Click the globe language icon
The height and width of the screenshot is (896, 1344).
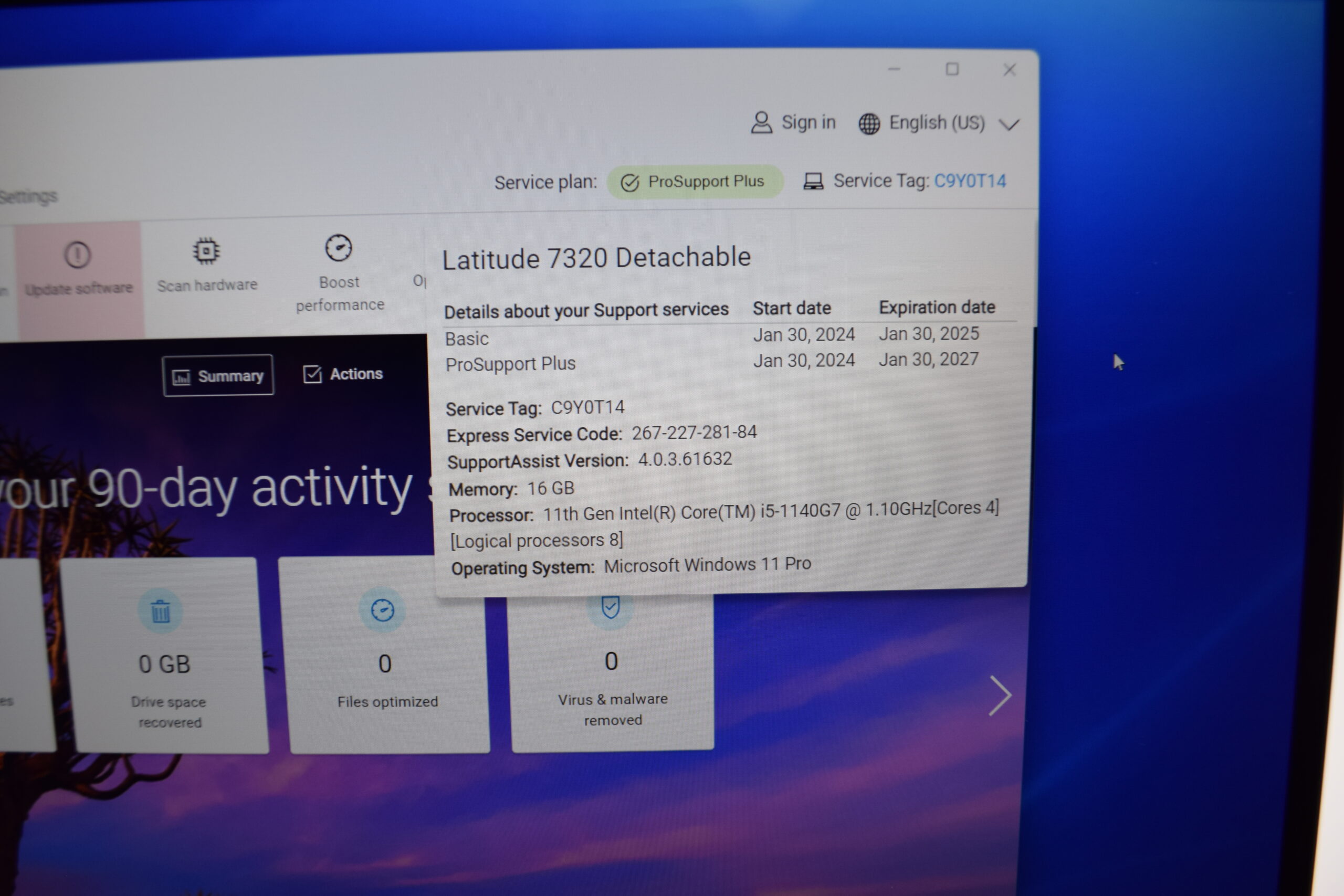[869, 123]
